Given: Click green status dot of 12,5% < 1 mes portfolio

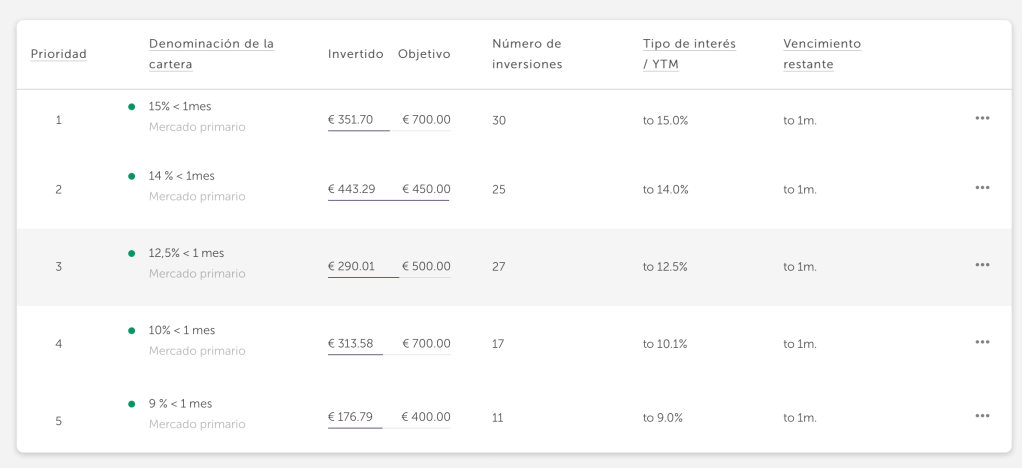Looking at the screenshot, I should tap(131, 253).
